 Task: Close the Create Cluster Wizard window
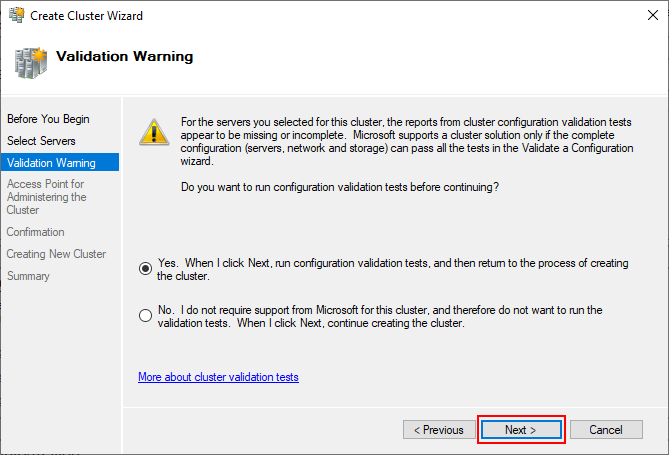(652, 15)
